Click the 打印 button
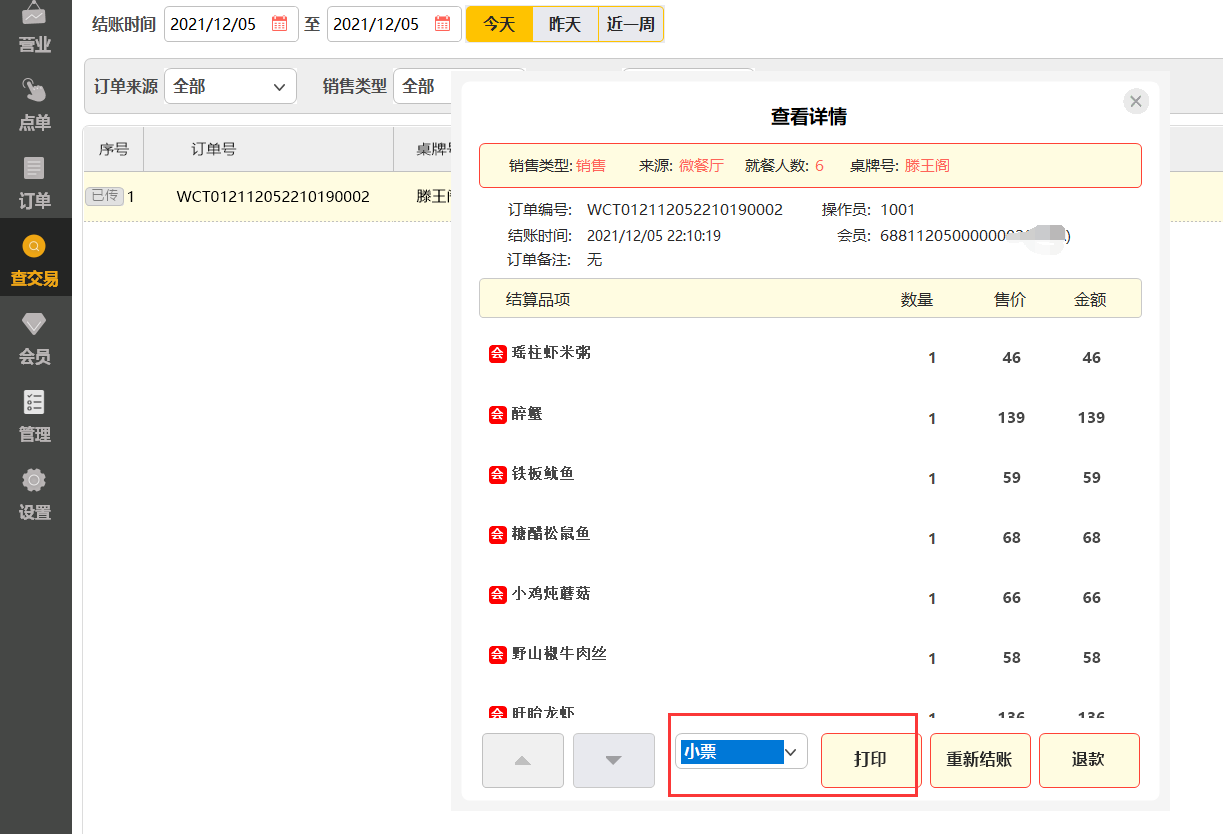The image size is (1223, 834). (x=870, y=760)
